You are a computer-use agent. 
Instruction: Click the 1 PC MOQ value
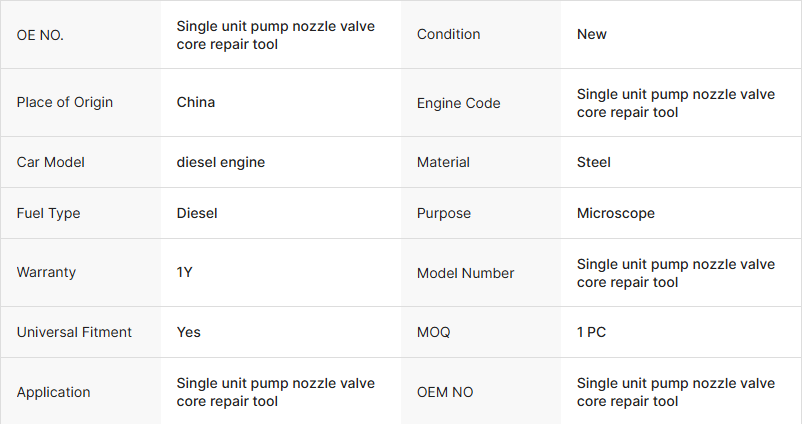591,332
